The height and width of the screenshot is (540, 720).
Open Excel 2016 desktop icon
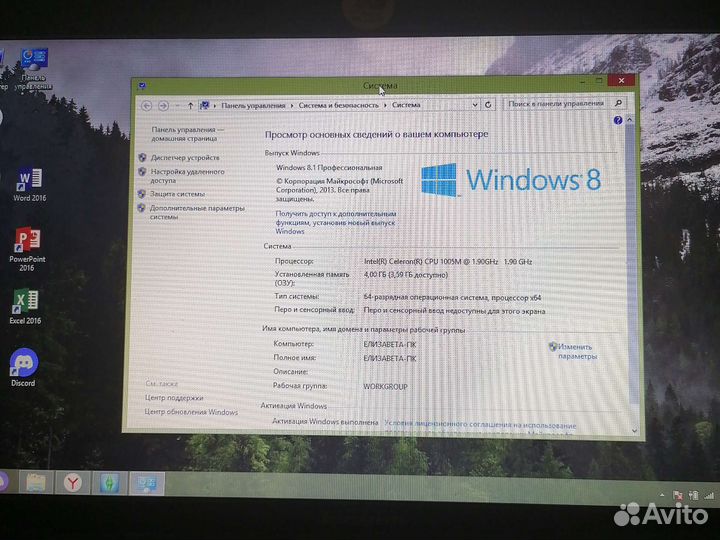coord(26,306)
